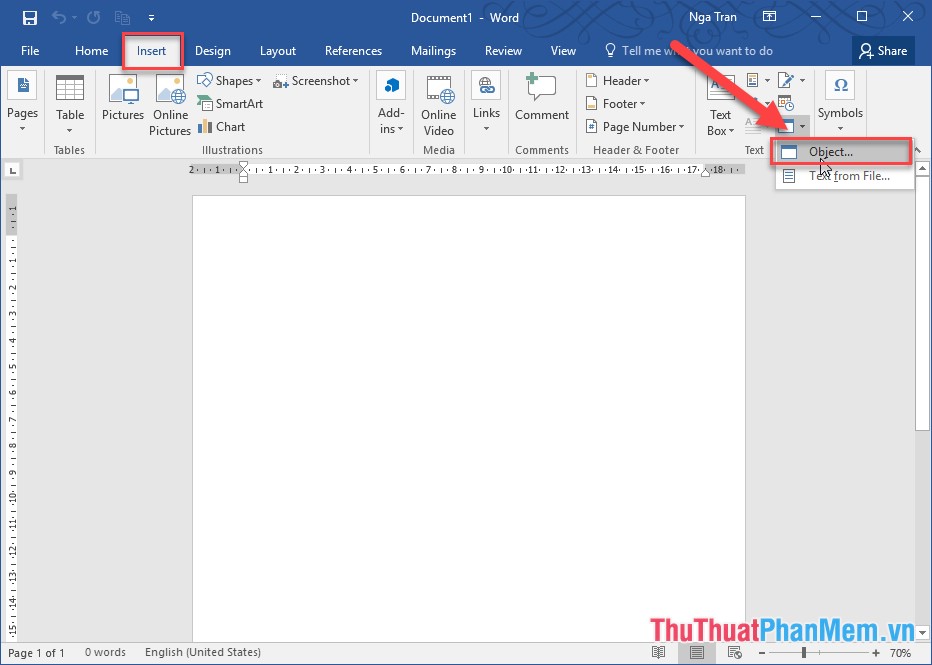Open the Mailings tab

pyautogui.click(x=433, y=51)
